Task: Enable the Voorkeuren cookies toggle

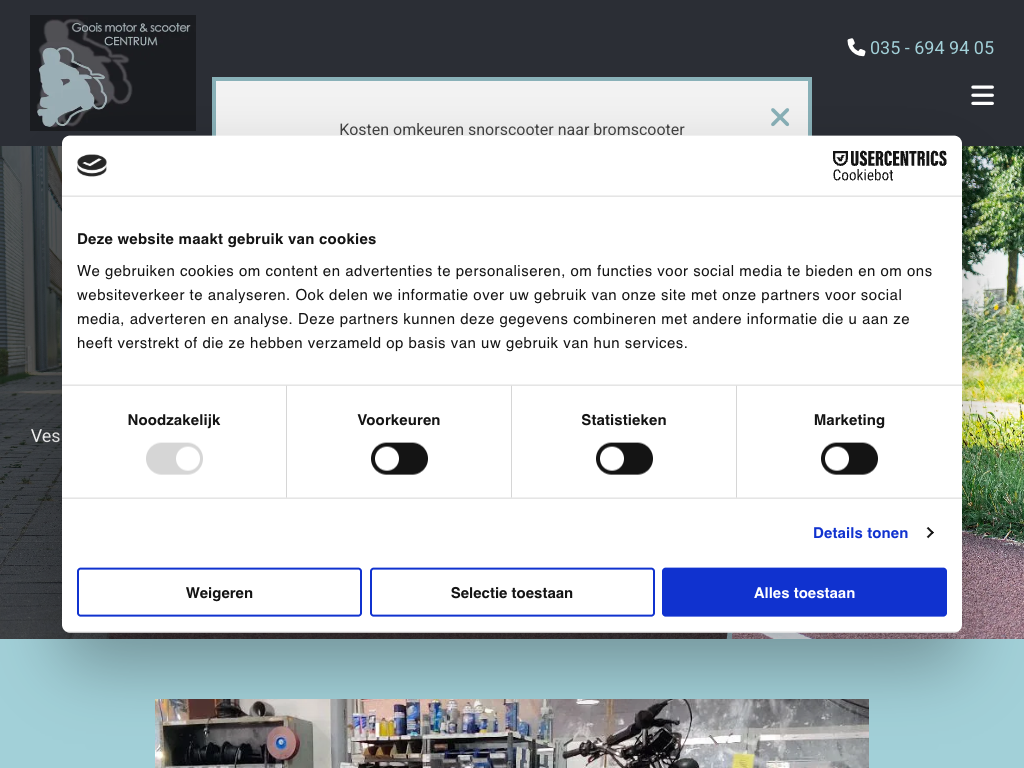Action: (x=399, y=459)
